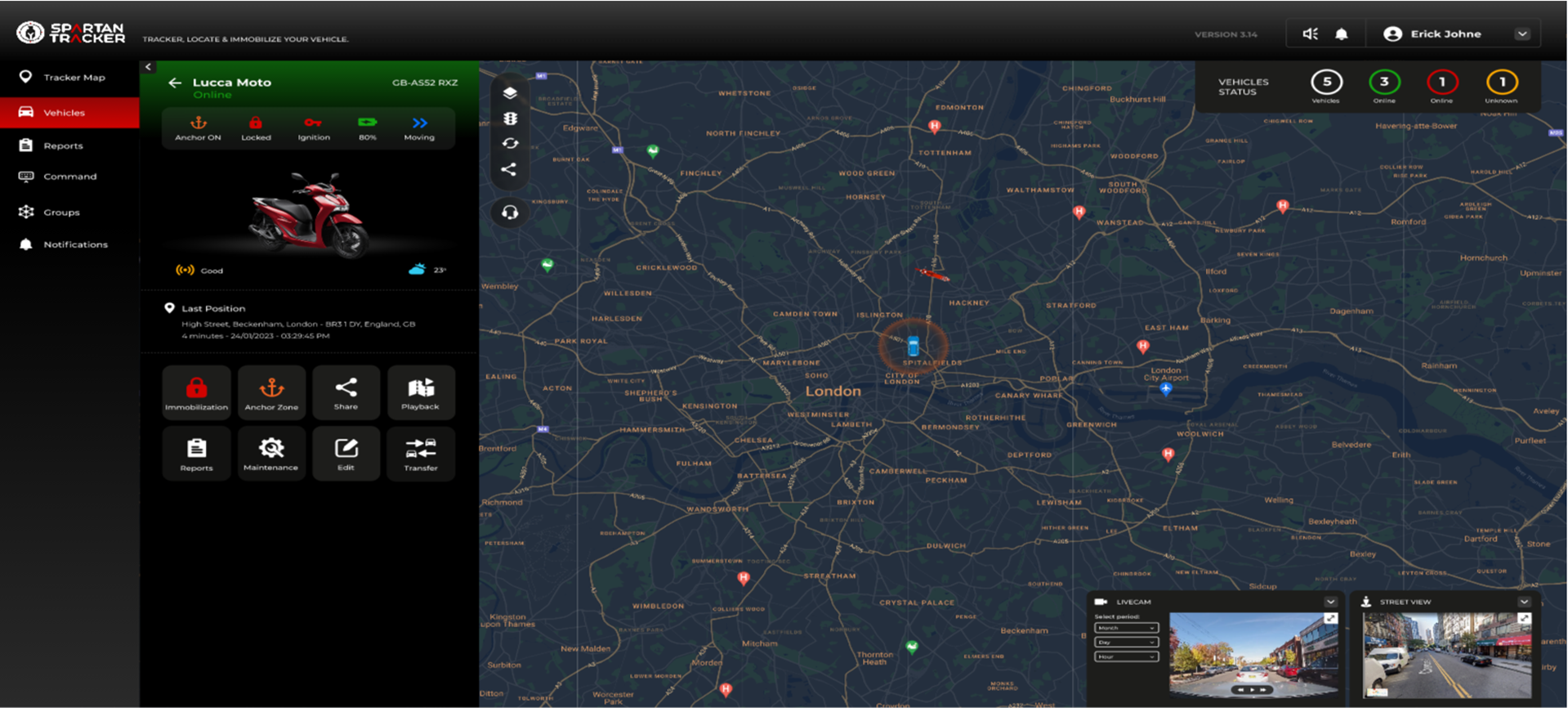Screen dimensions: 1568x708
Task: Select Vehicles in sidebar menu
Action: 69,113
